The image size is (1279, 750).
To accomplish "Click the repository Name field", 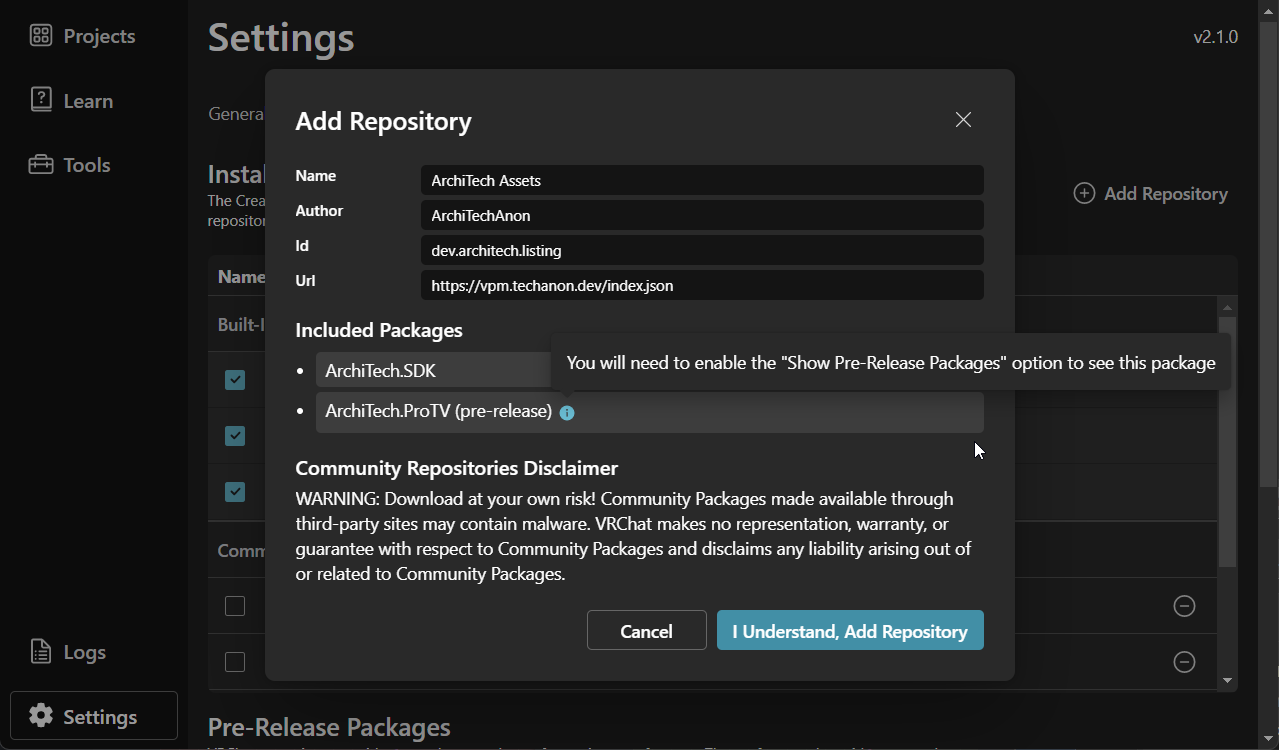I will click(701, 180).
